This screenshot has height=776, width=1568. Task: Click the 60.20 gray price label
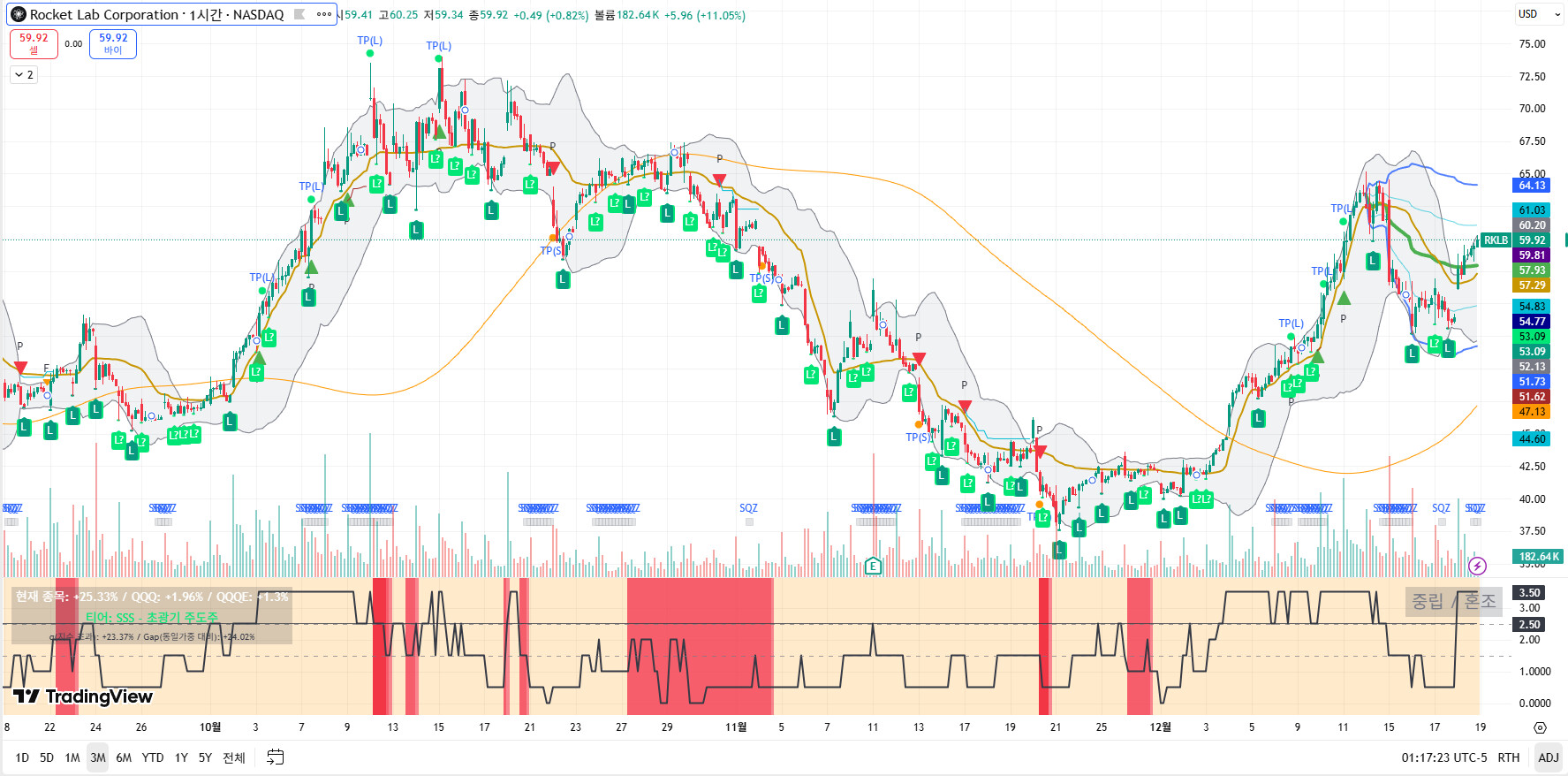point(1532,225)
